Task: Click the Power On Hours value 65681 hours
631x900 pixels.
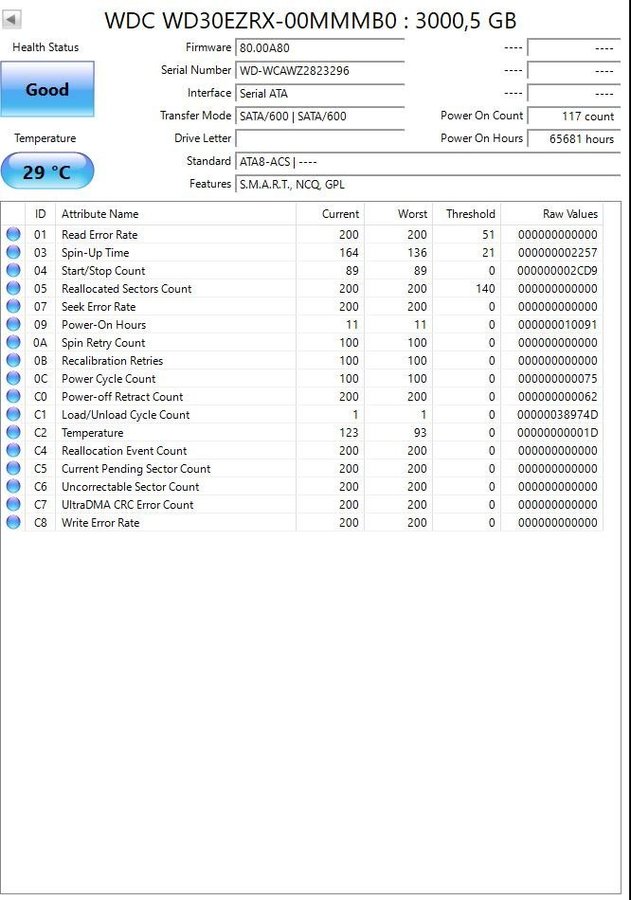Action: (574, 138)
